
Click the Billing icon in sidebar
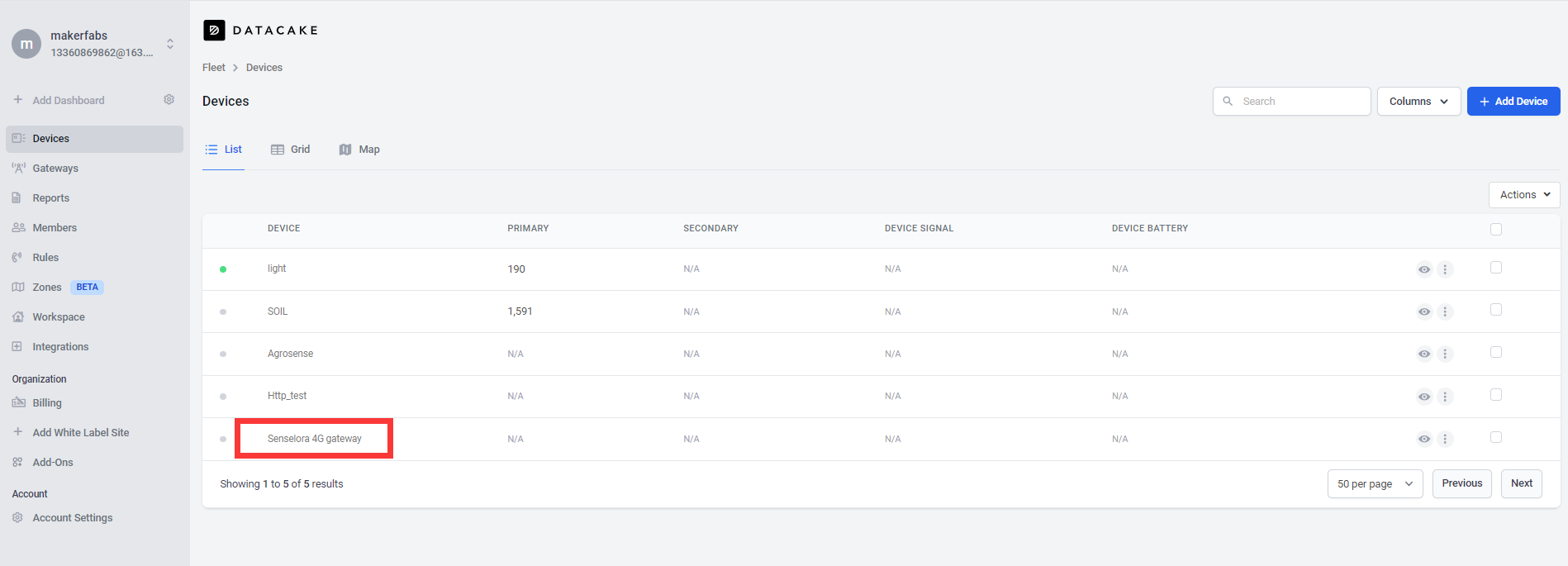click(18, 402)
